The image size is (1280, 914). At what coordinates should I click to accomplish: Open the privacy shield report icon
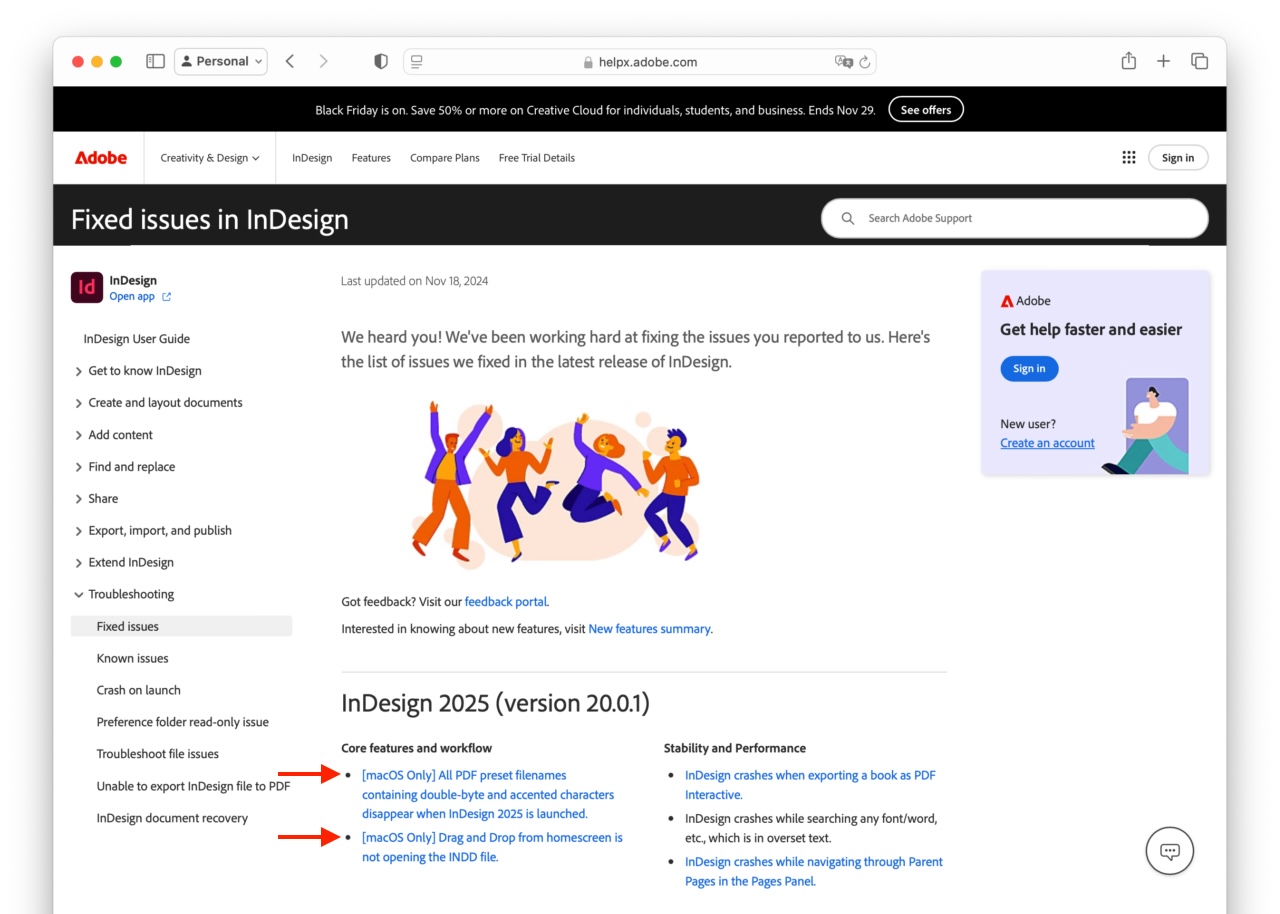[381, 61]
